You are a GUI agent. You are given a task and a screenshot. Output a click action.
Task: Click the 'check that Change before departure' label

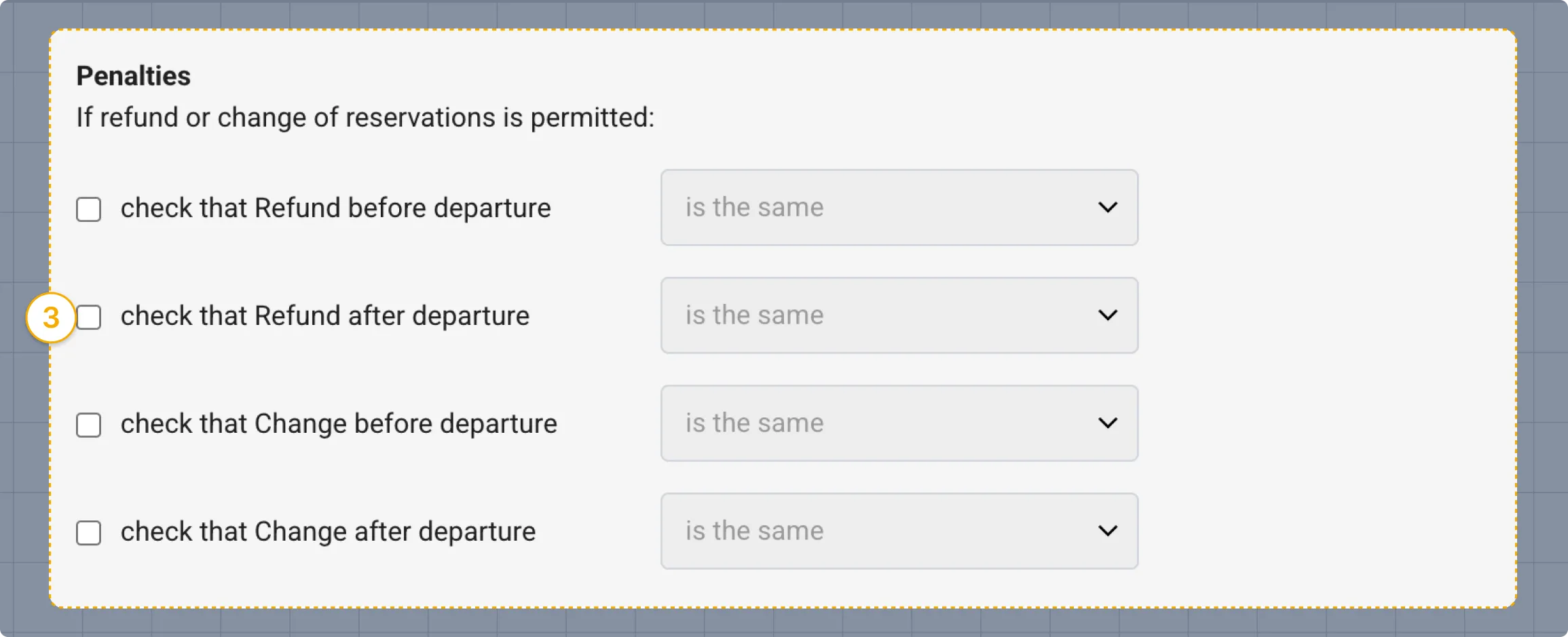[339, 424]
